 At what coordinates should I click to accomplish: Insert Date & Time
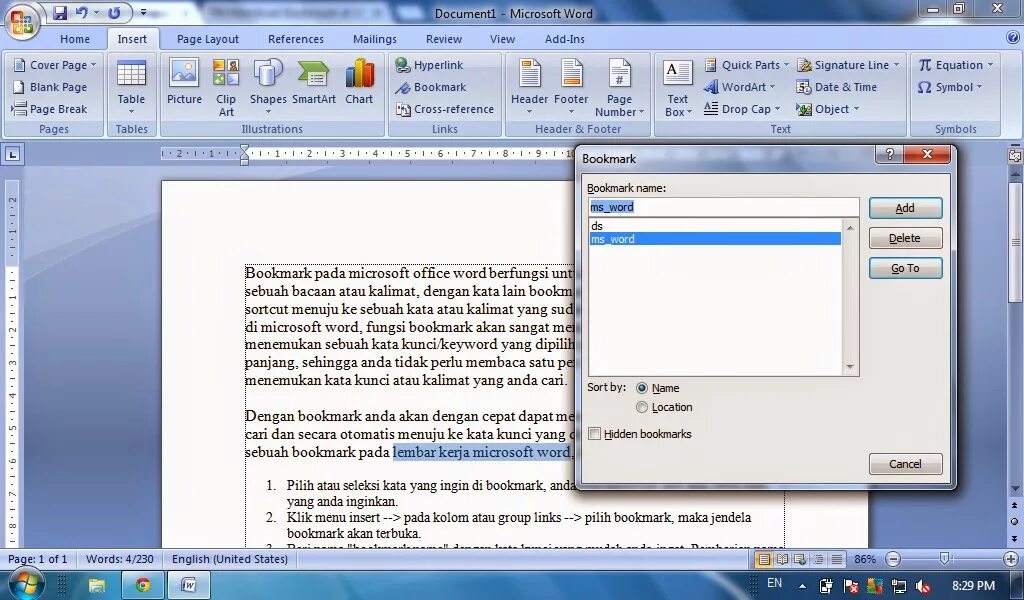pos(837,87)
